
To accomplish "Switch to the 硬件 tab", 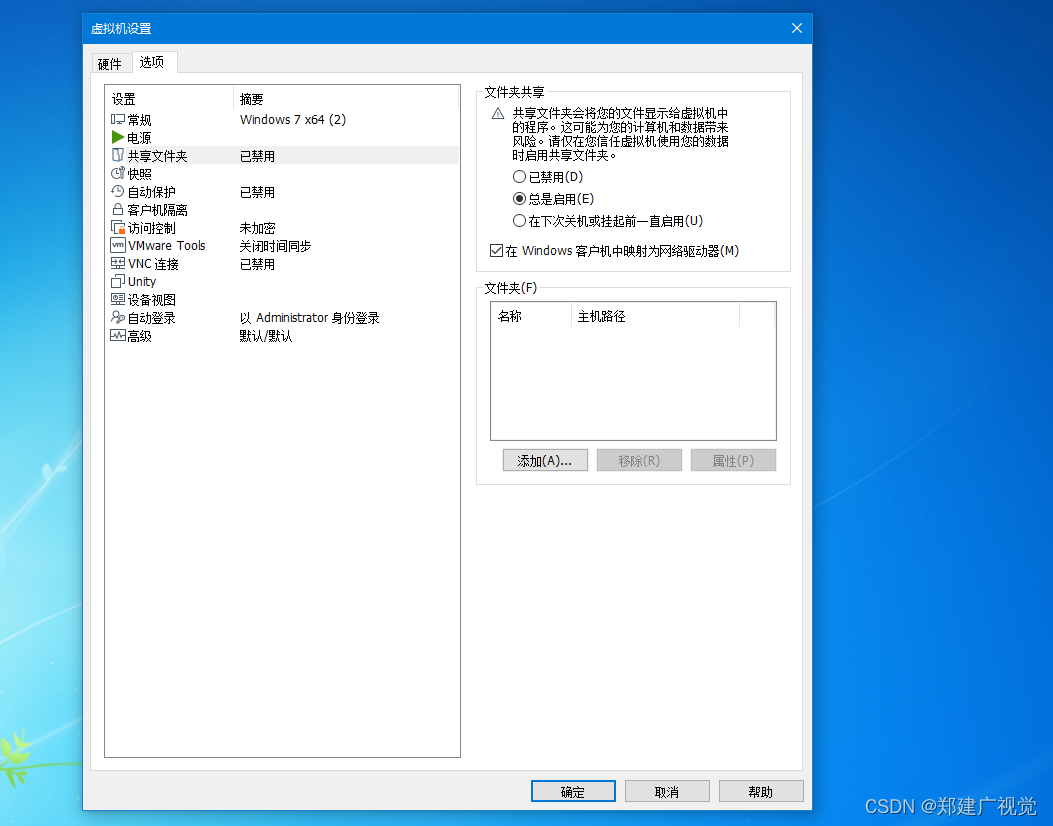I will tap(109, 64).
